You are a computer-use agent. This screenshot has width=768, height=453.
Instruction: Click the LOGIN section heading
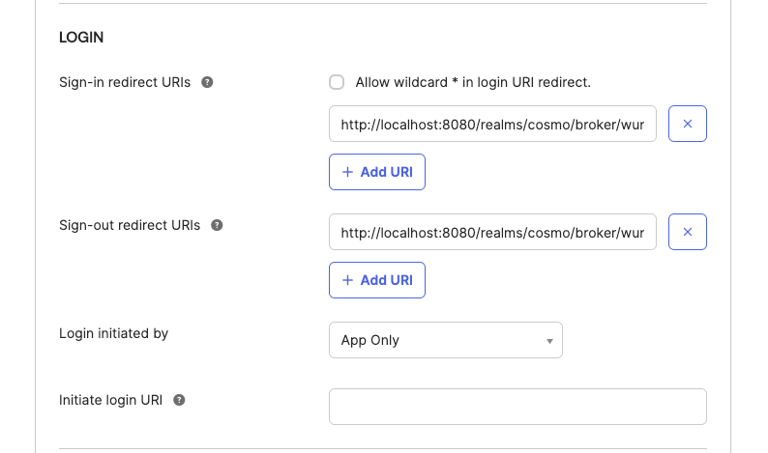pos(81,37)
